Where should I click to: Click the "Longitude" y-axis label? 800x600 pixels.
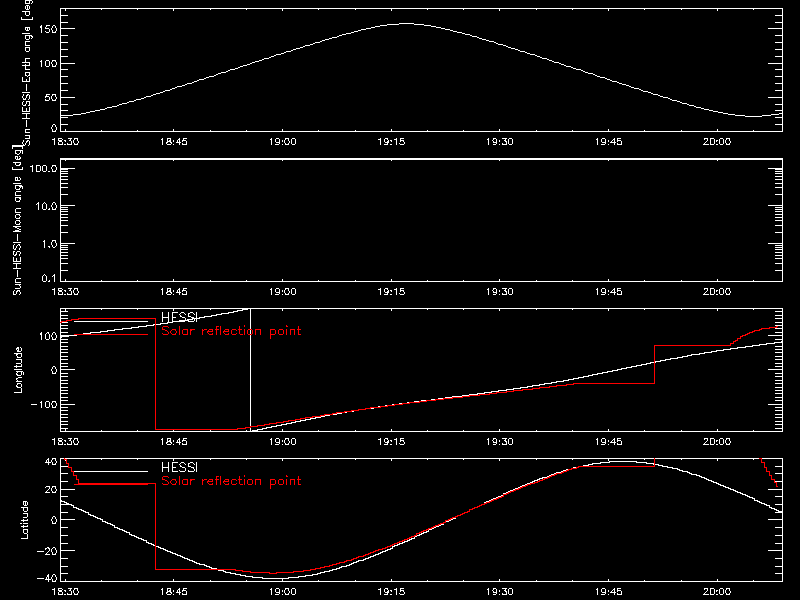[x=18, y=370]
